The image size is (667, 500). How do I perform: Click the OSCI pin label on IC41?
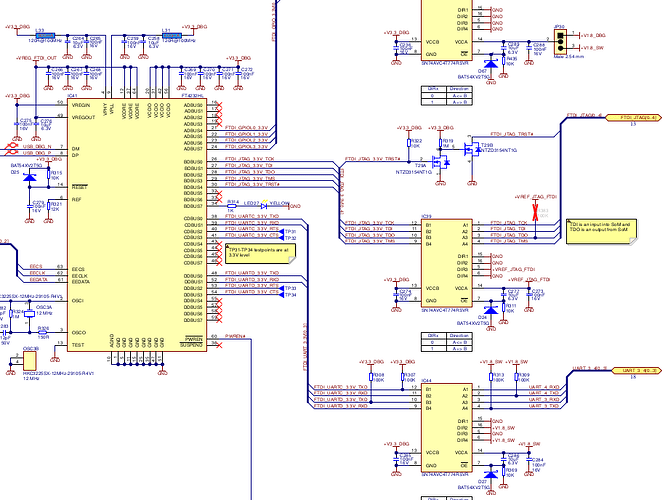tap(77, 301)
